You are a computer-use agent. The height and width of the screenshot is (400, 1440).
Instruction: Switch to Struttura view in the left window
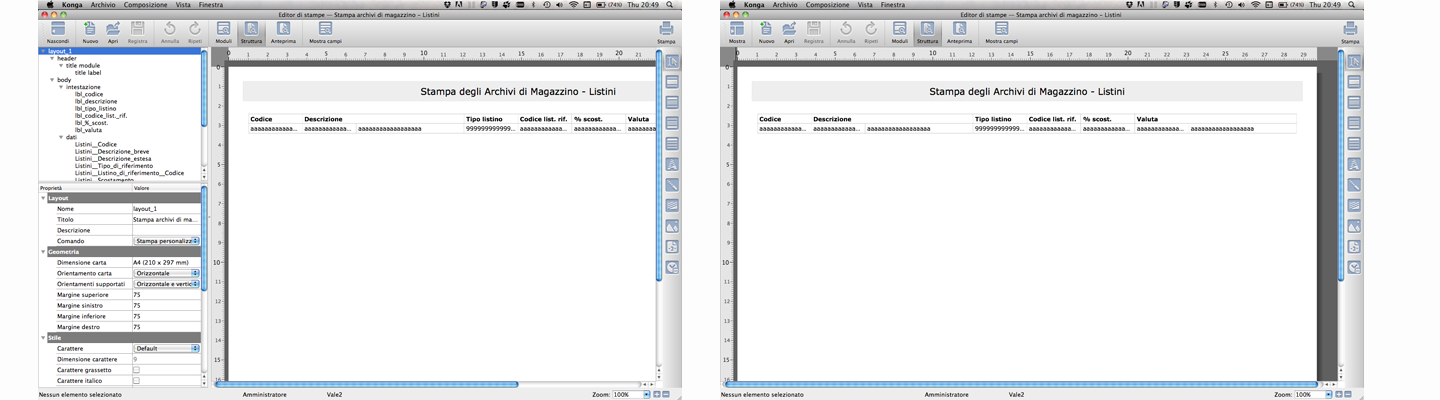(251, 30)
